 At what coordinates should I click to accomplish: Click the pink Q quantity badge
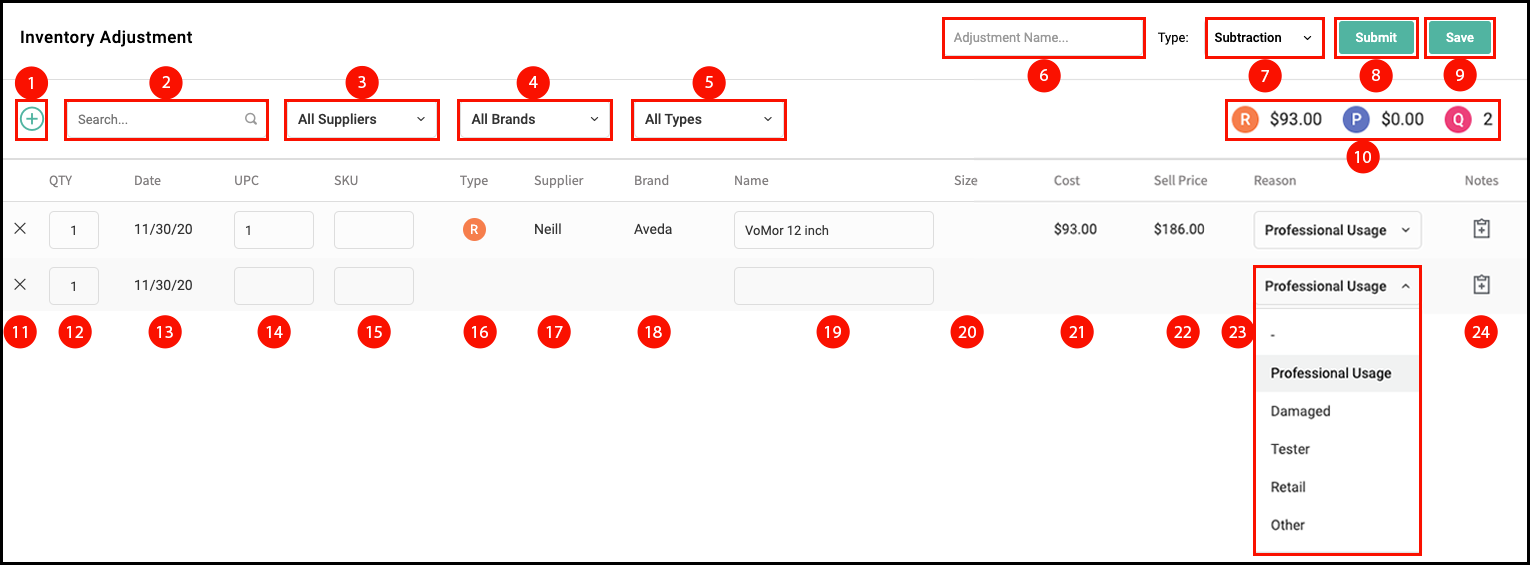1458,119
